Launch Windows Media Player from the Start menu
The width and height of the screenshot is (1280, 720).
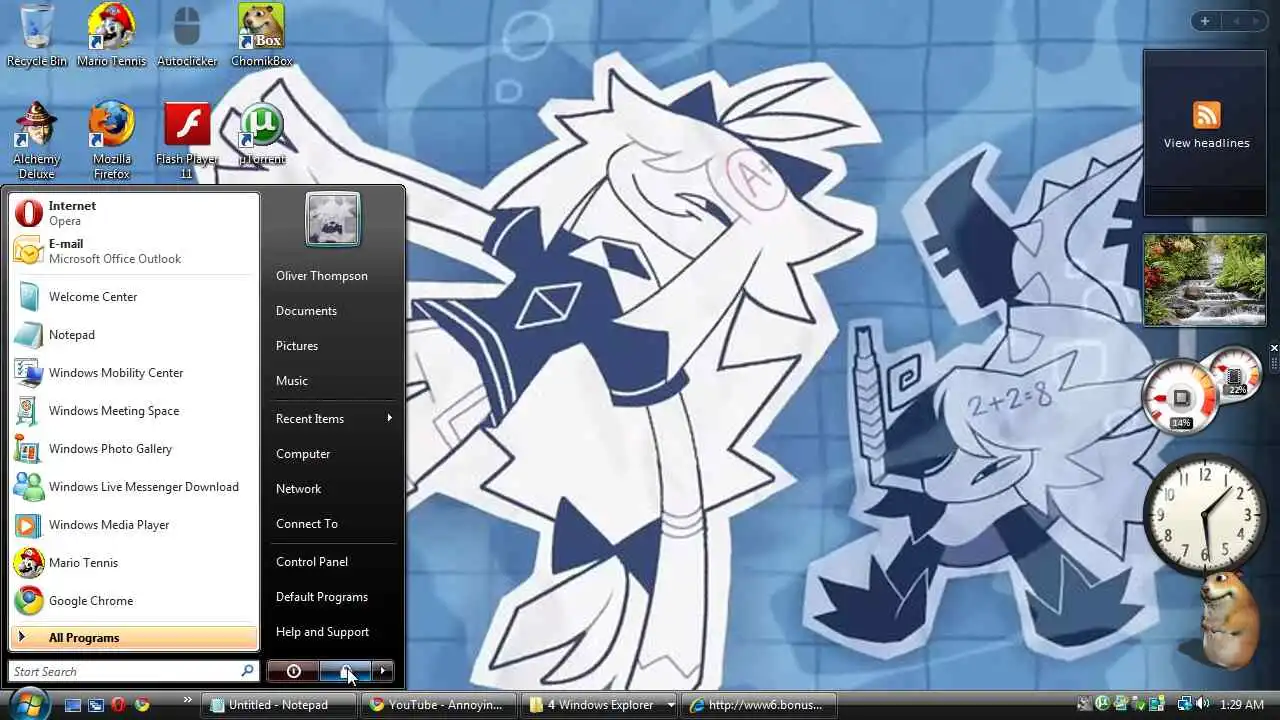coord(134,525)
